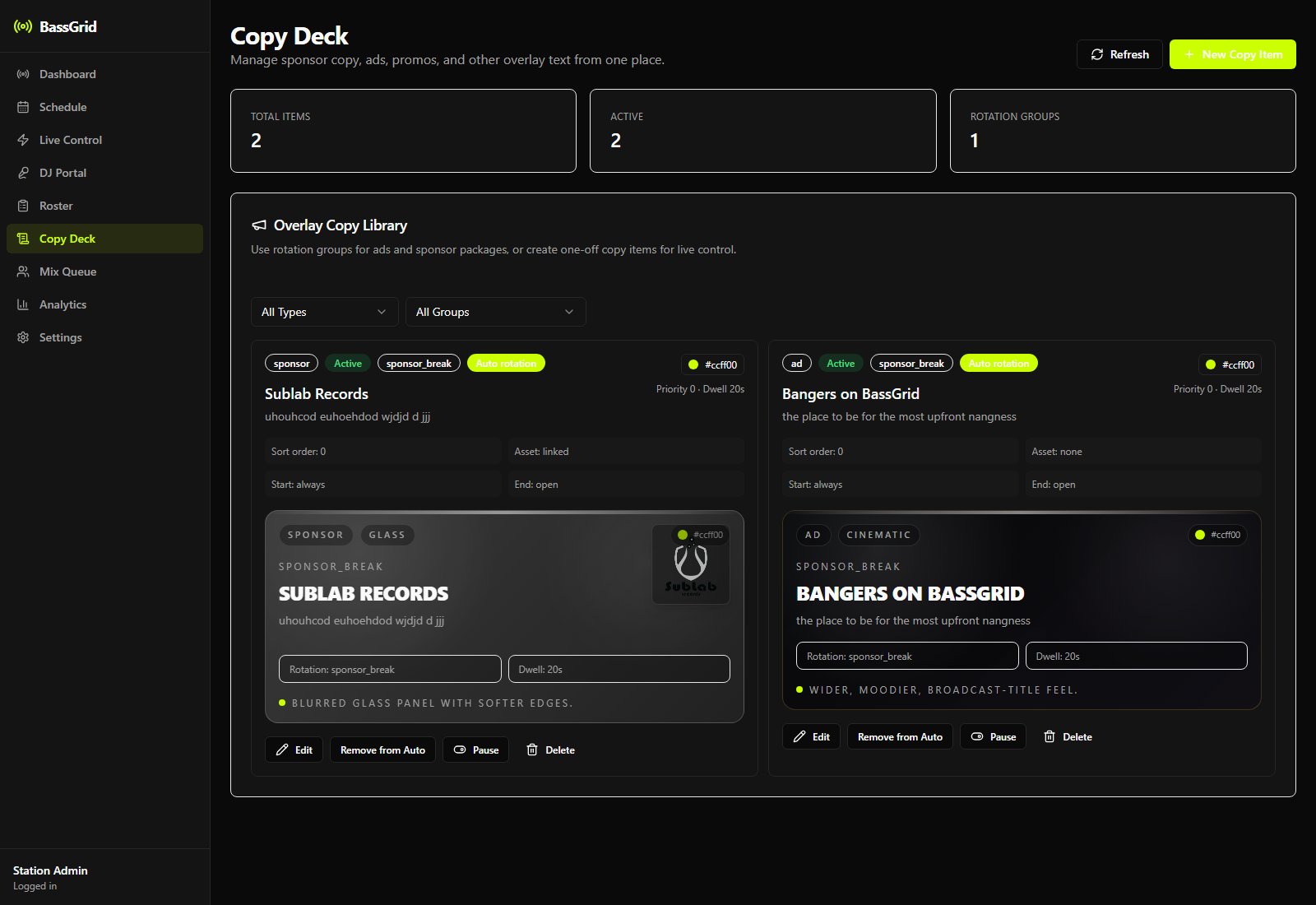Screen dimensions: 1316x905
Task: Click the CINEMATIC style tag in preview
Action: tap(878, 535)
